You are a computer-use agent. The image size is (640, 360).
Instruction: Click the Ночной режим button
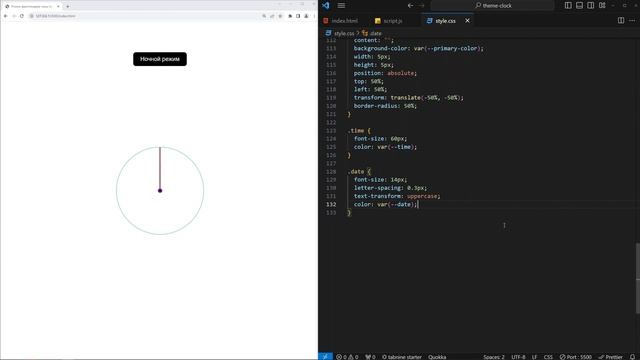point(160,59)
